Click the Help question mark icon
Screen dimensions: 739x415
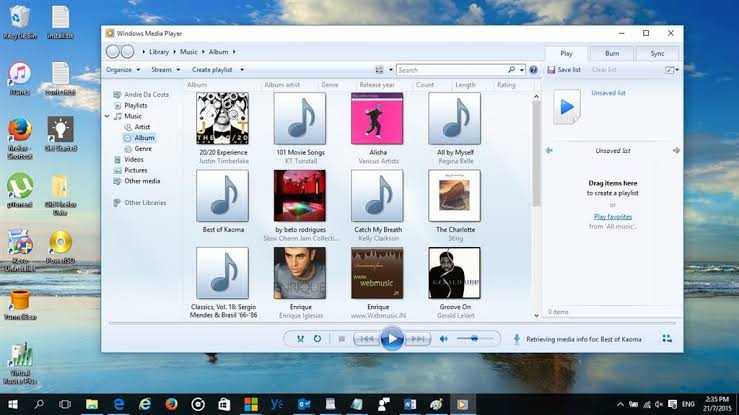534,70
